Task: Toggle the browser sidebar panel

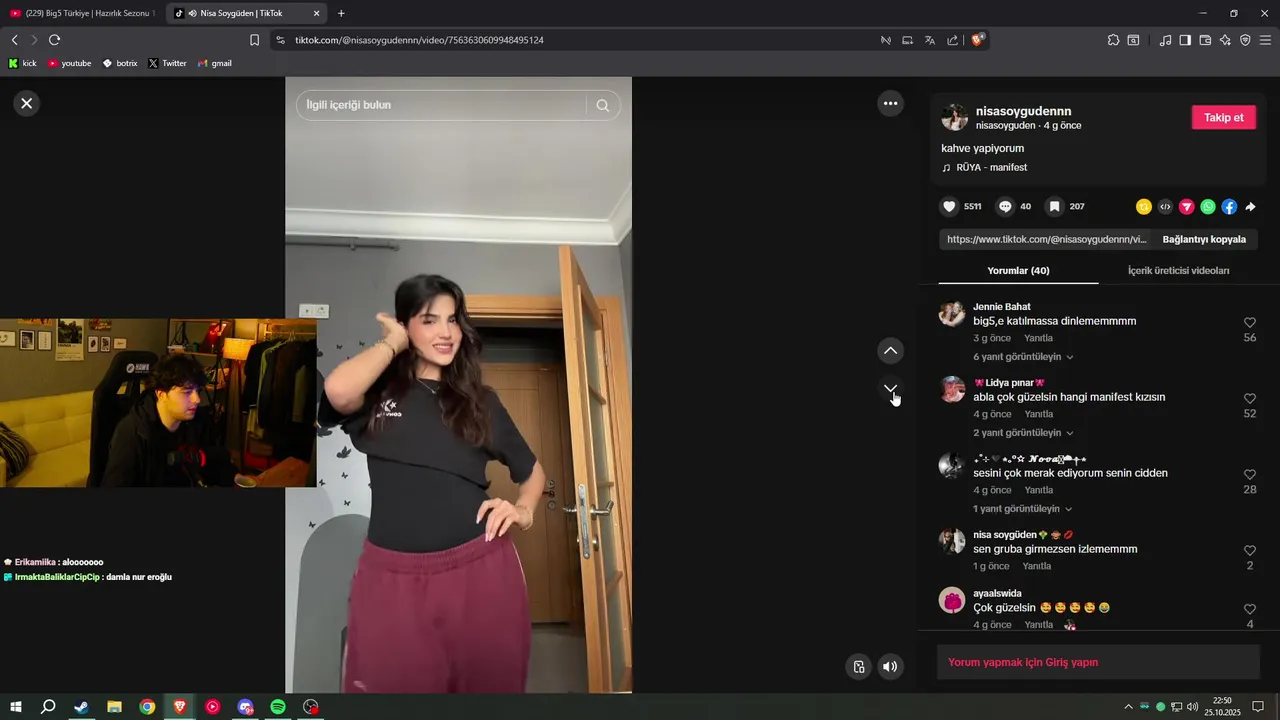Action: click(x=1185, y=40)
